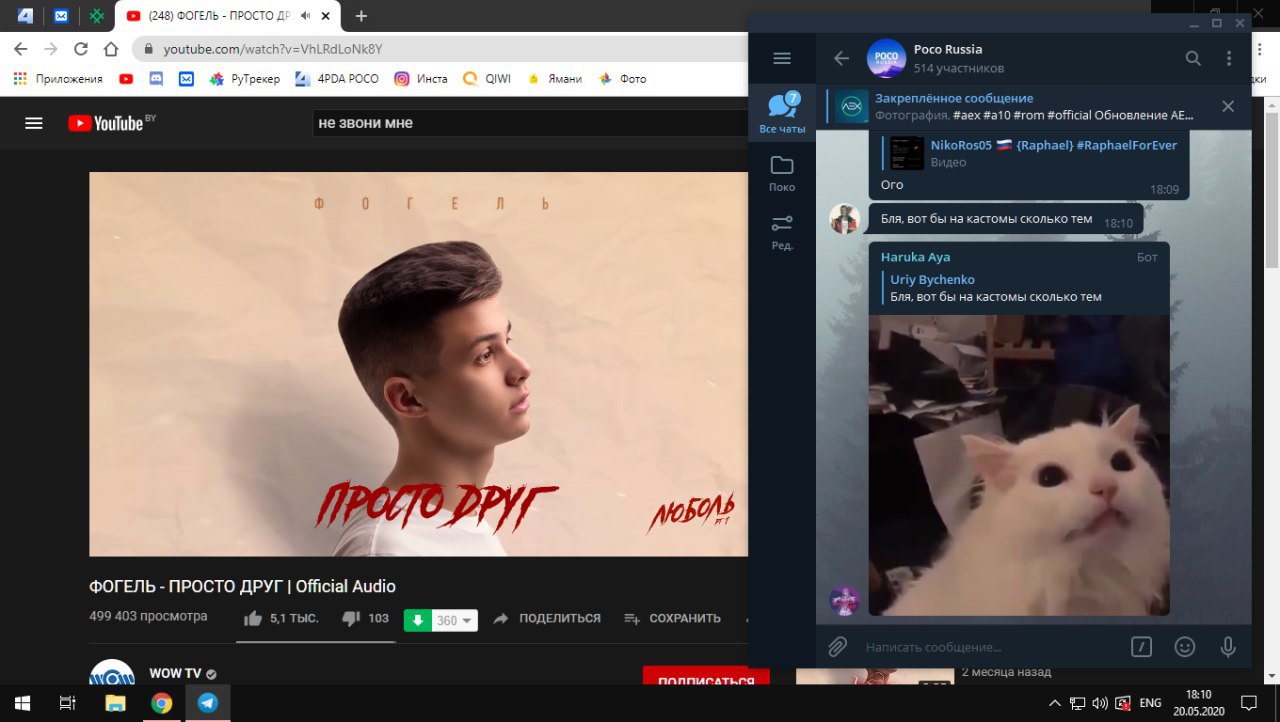Show hidden system tray icons
The width and height of the screenshot is (1280, 722).
1056,703
